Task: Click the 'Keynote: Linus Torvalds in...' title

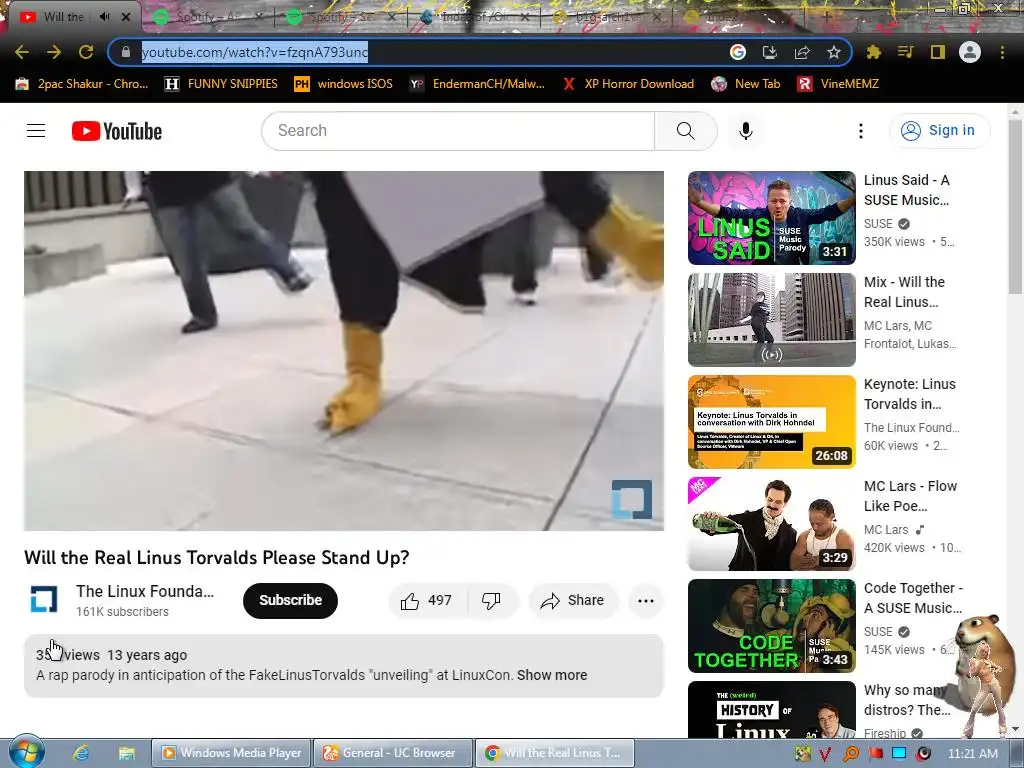Action: 910,394
